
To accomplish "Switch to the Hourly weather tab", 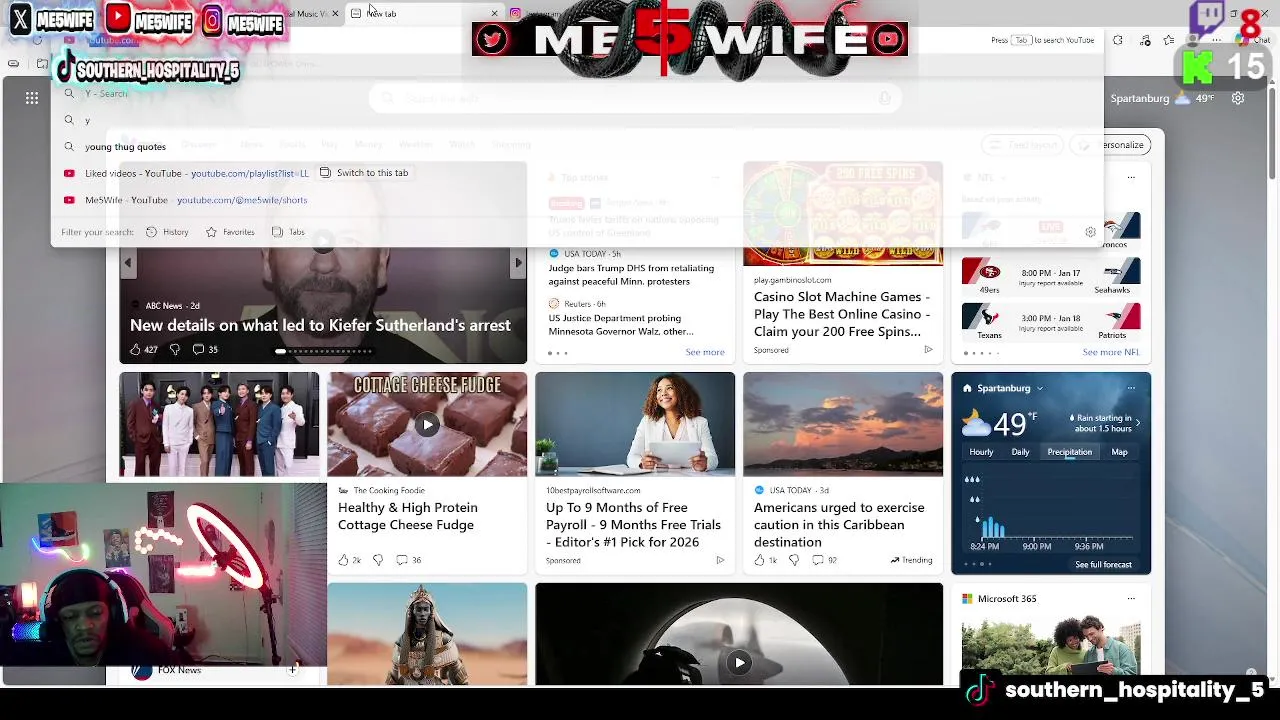I will coord(981,452).
